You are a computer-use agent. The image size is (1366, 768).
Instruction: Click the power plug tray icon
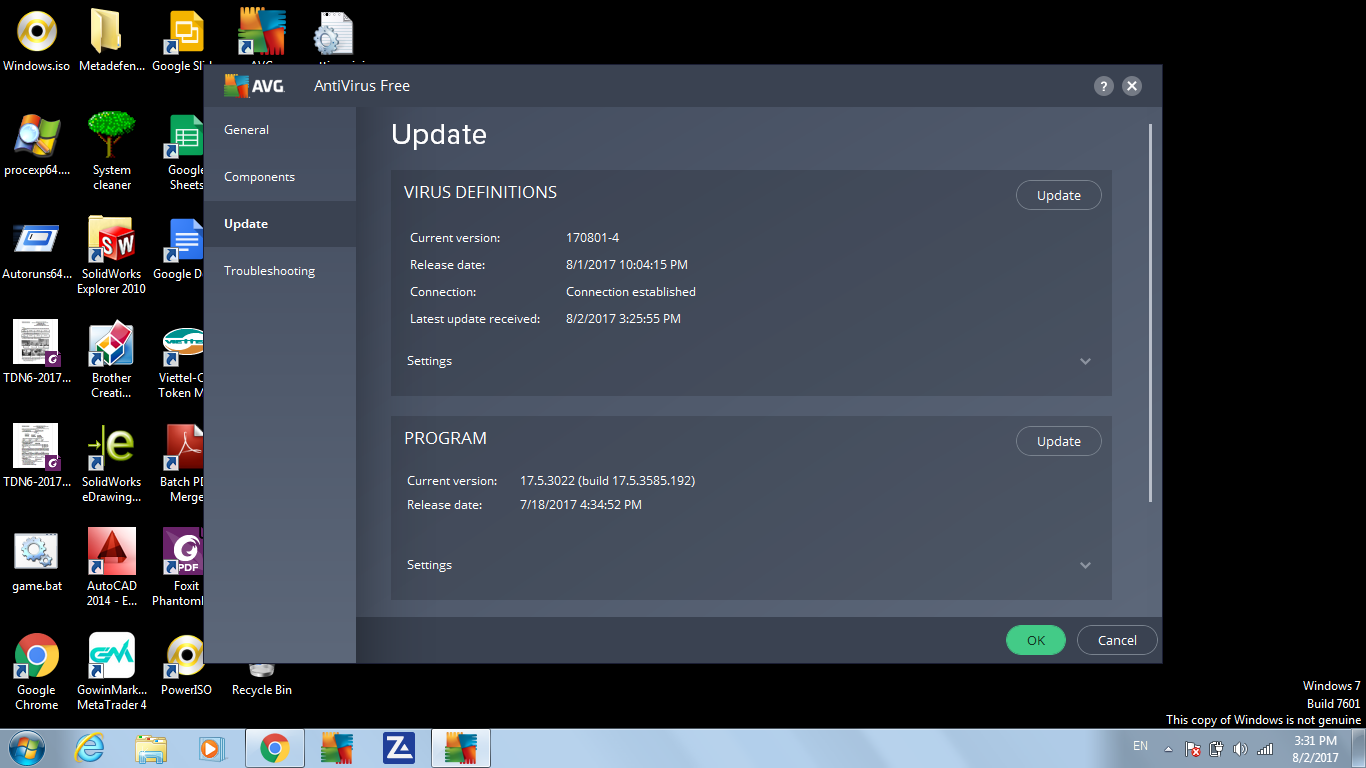pos(1217,749)
